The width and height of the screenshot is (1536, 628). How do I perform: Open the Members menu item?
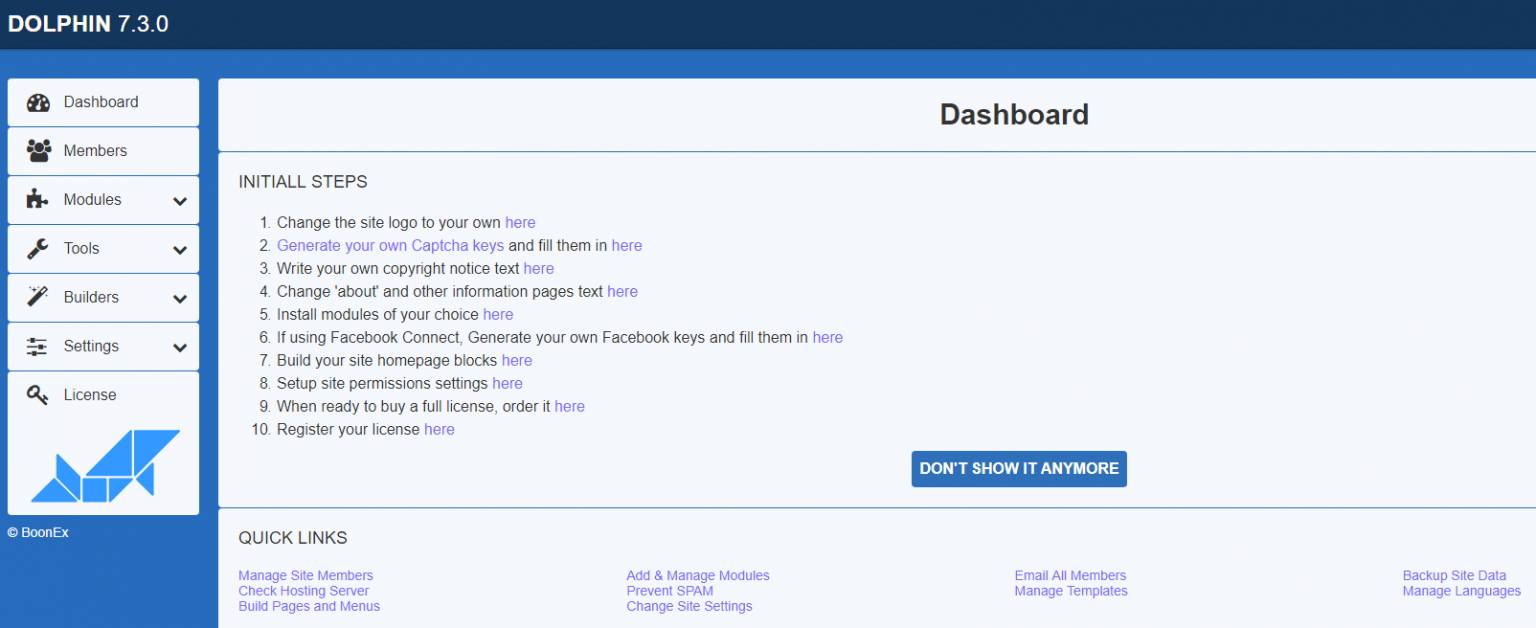pos(95,151)
